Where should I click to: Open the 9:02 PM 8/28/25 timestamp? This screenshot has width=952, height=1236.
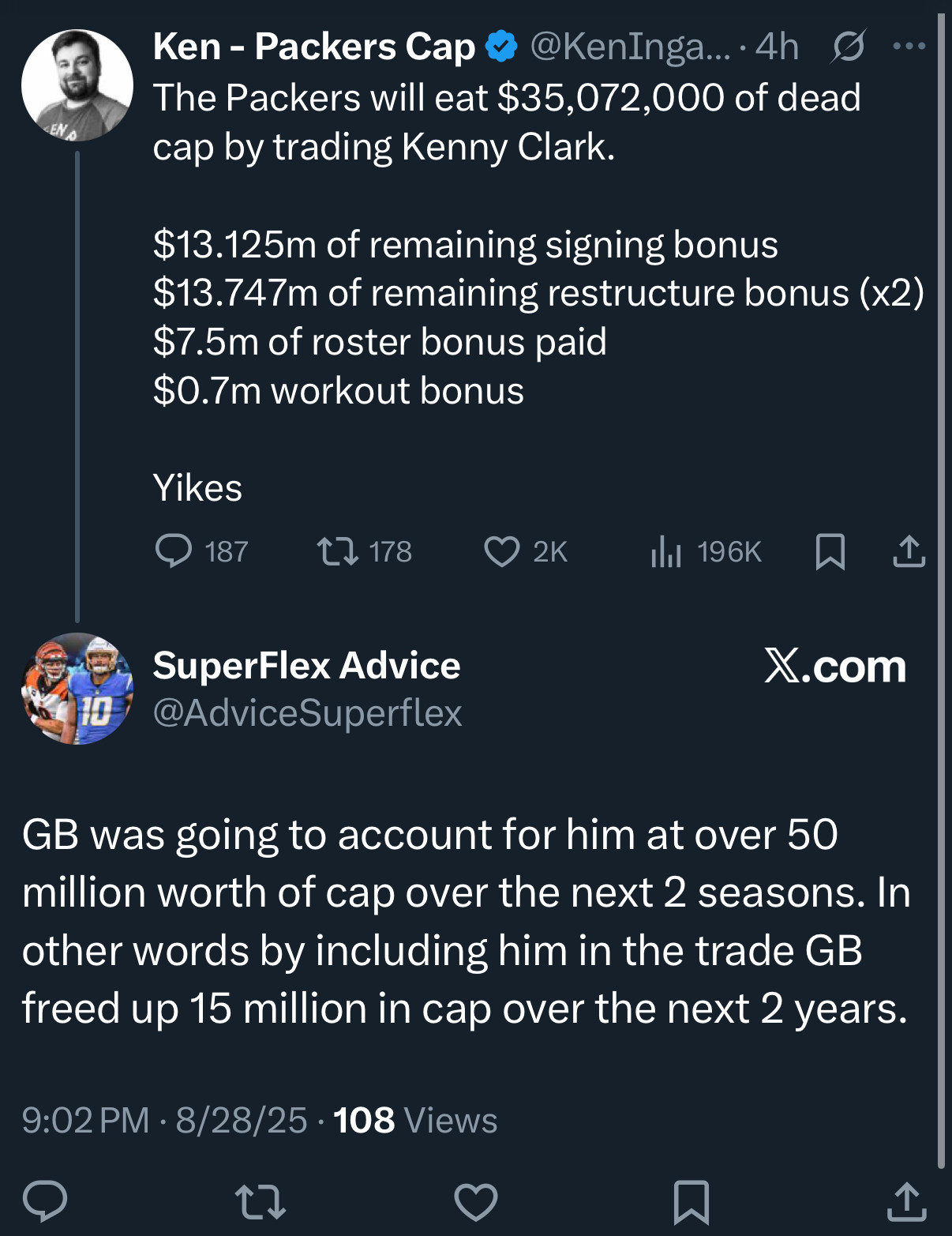tap(164, 1120)
